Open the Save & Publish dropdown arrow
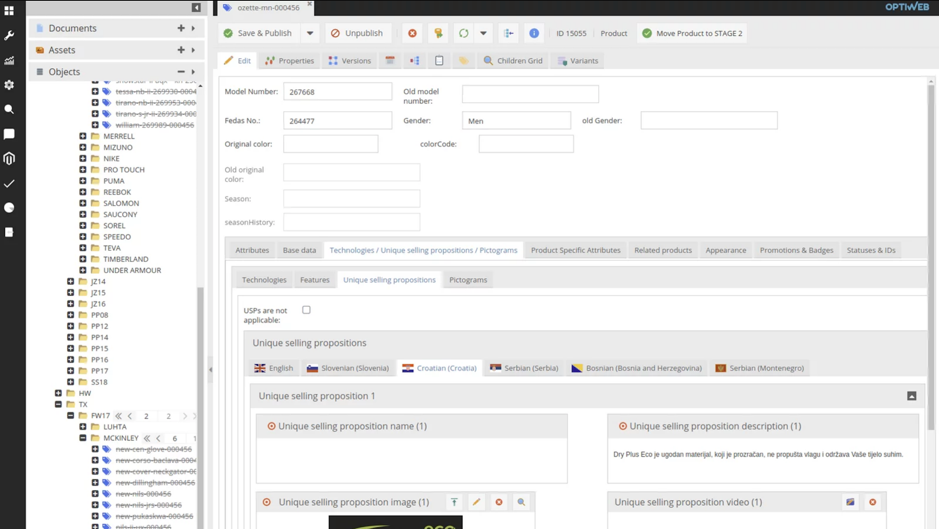 310,34
